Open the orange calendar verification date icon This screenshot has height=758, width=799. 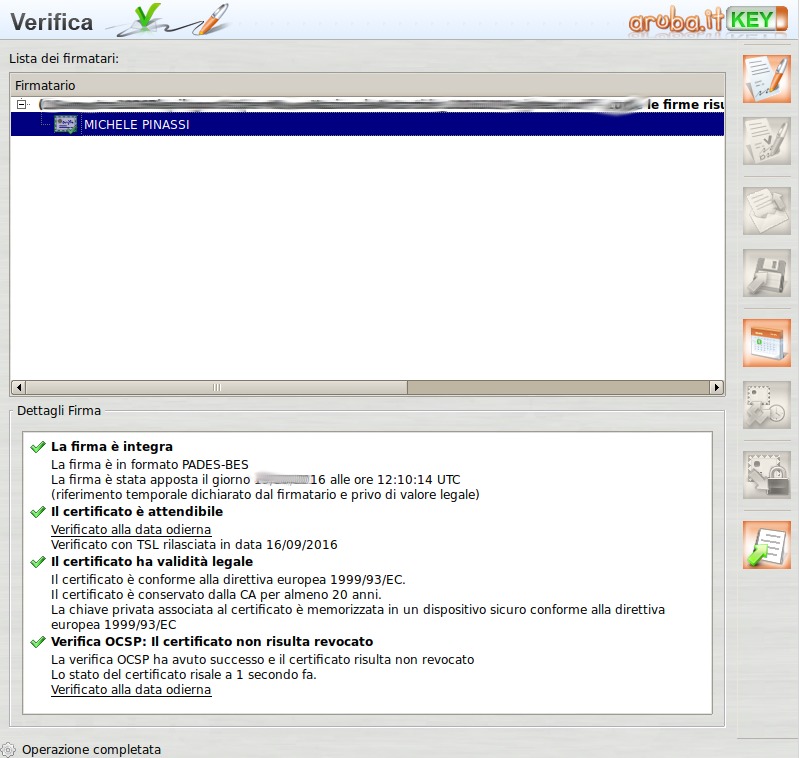[766, 343]
